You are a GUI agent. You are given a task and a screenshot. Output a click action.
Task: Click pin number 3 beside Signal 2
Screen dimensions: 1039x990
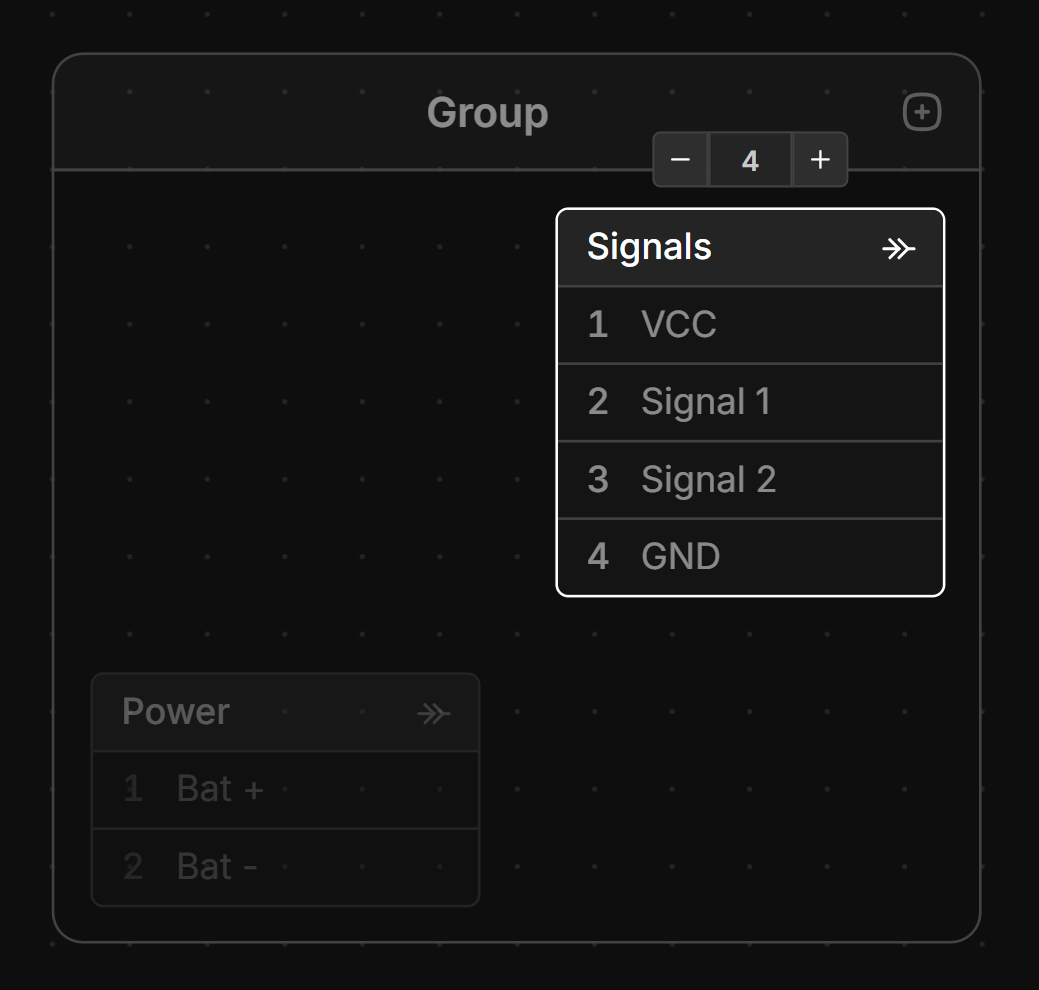(598, 480)
